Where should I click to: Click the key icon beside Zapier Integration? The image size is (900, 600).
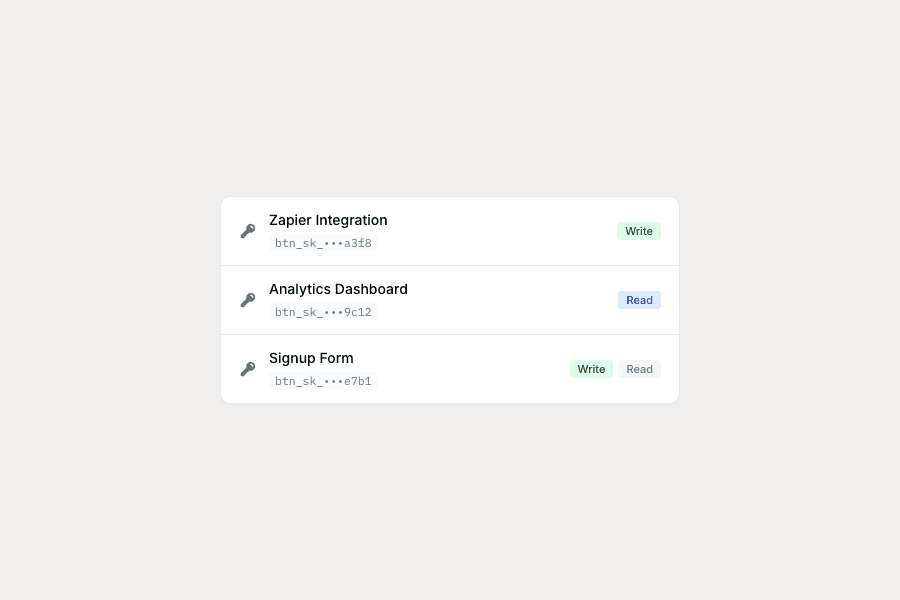pyautogui.click(x=247, y=230)
